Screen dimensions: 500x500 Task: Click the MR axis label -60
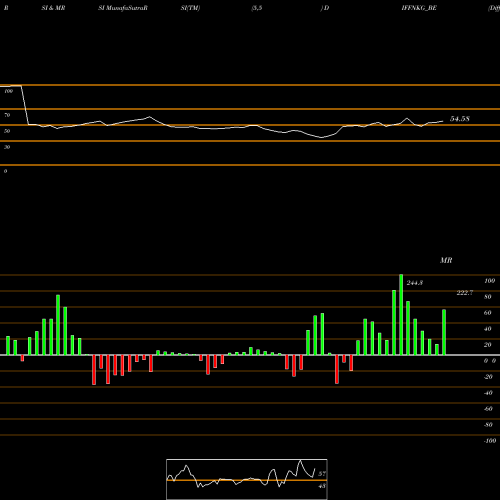(x=488, y=409)
